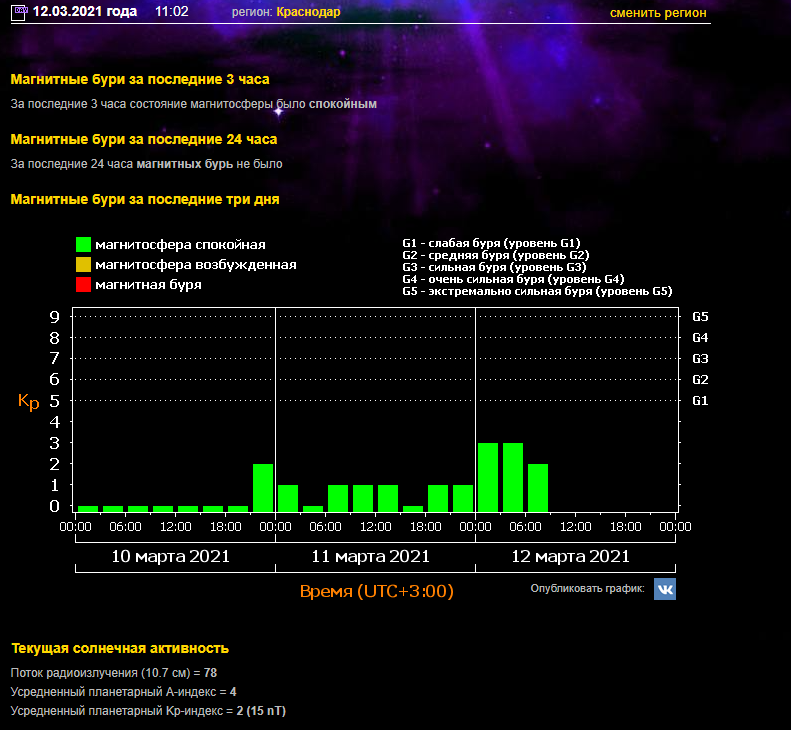Click the red 'магнитная буря' legend swatch
Viewport: 791px width, 730px height.
83,285
